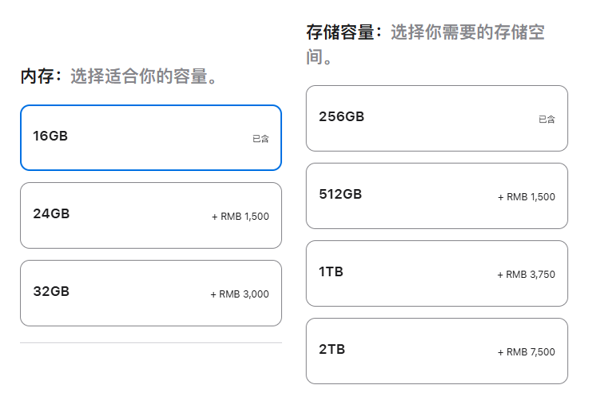
Task: Click the + RMB 3,750 price on 1TB
Action: [x=526, y=275]
